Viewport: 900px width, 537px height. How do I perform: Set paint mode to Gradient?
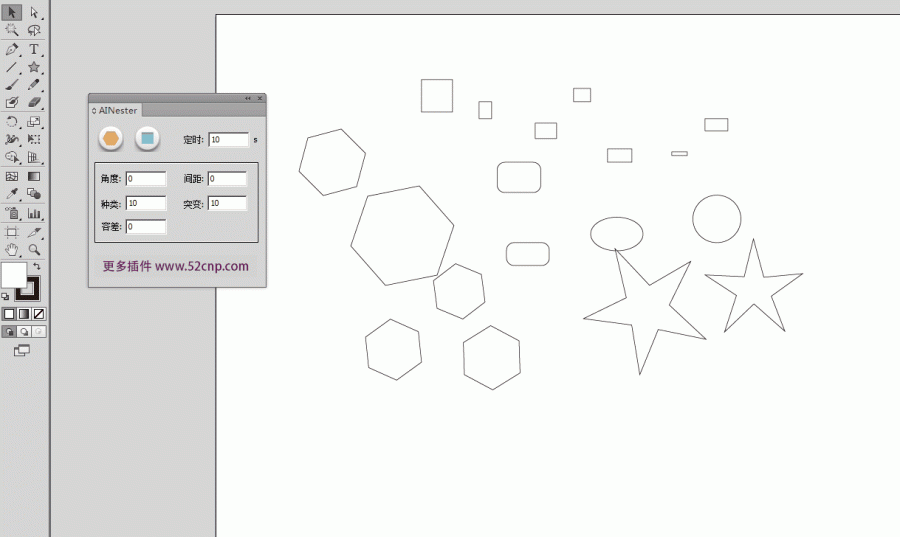[x=24, y=314]
